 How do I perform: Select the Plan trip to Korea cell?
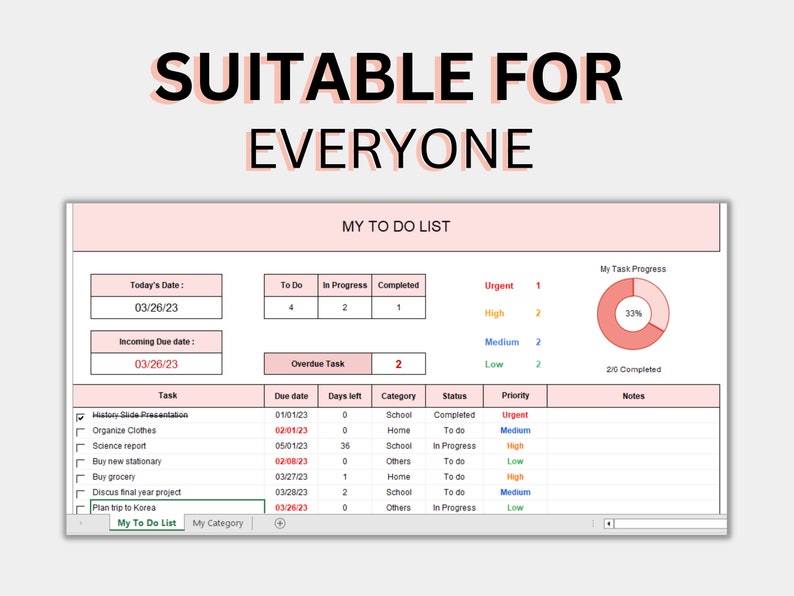(x=177, y=507)
